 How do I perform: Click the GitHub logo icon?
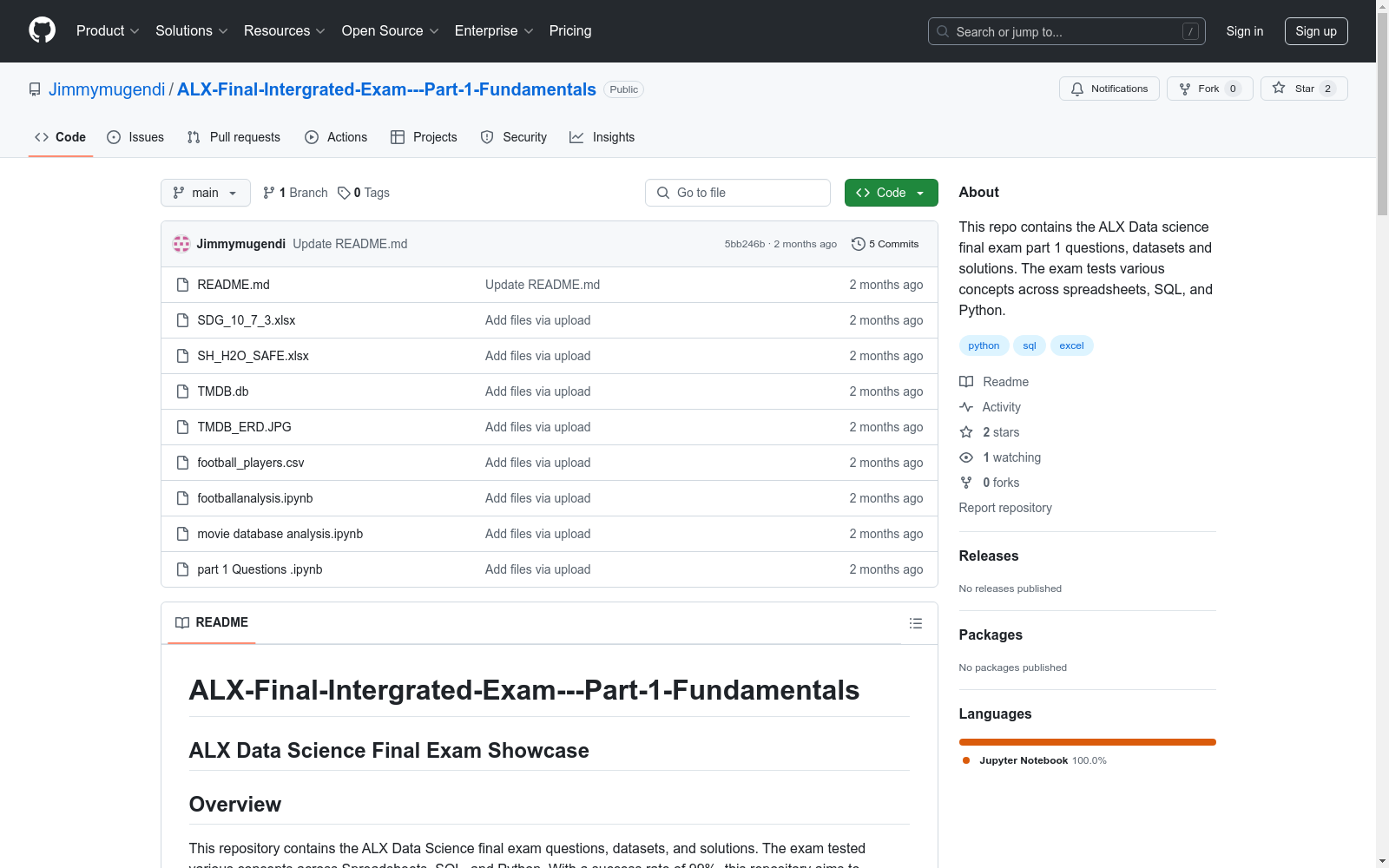coord(42,30)
